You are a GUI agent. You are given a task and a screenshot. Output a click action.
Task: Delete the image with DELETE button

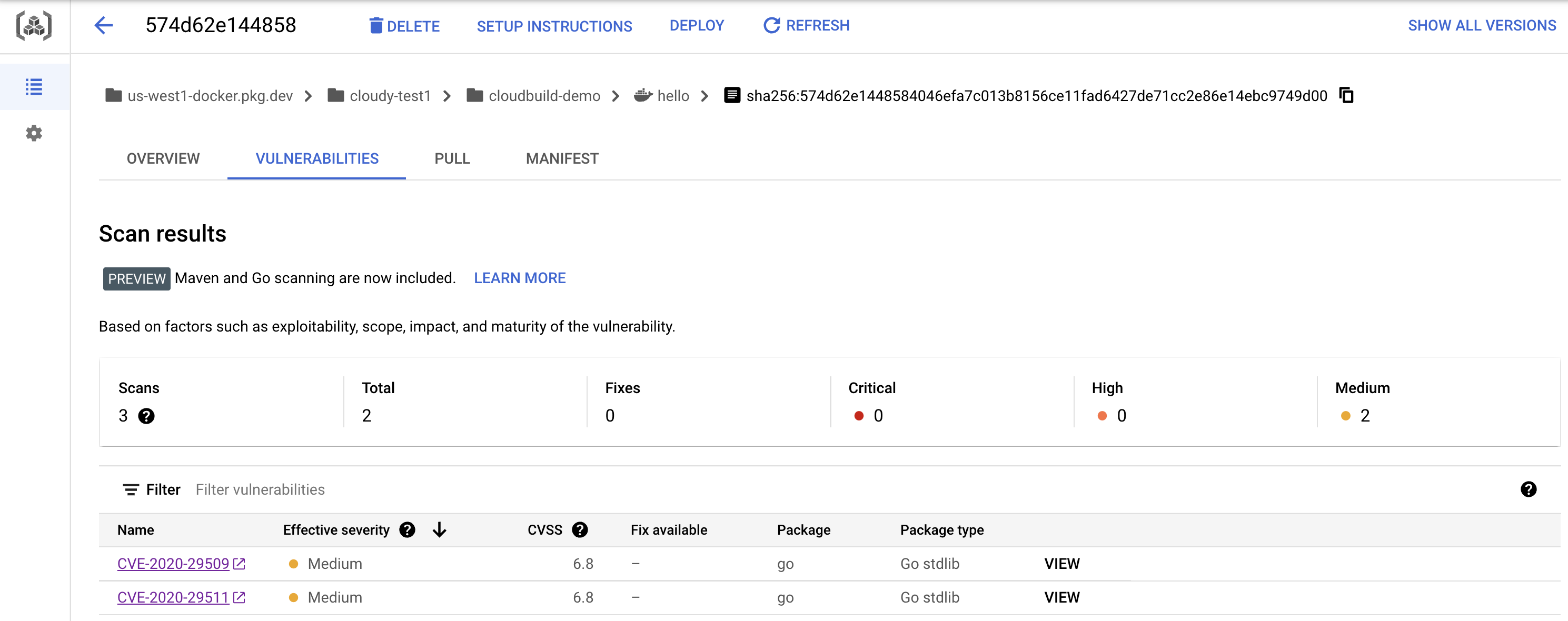(404, 26)
